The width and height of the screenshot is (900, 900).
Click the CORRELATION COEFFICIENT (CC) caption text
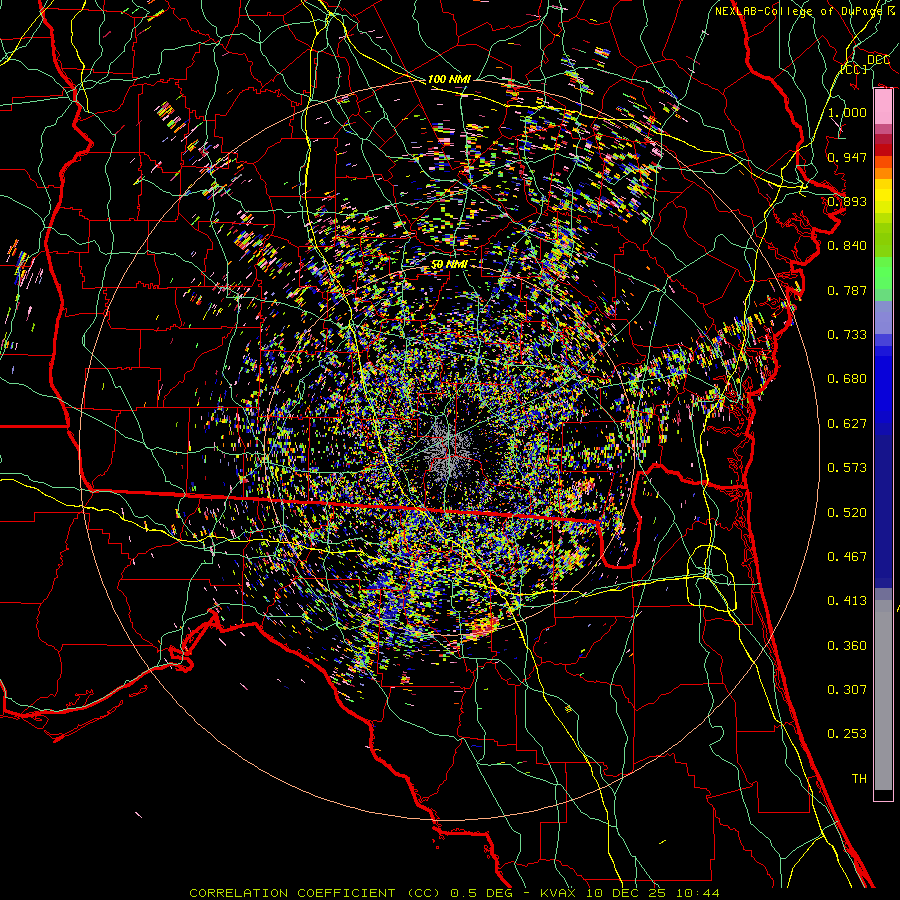[x=315, y=893]
